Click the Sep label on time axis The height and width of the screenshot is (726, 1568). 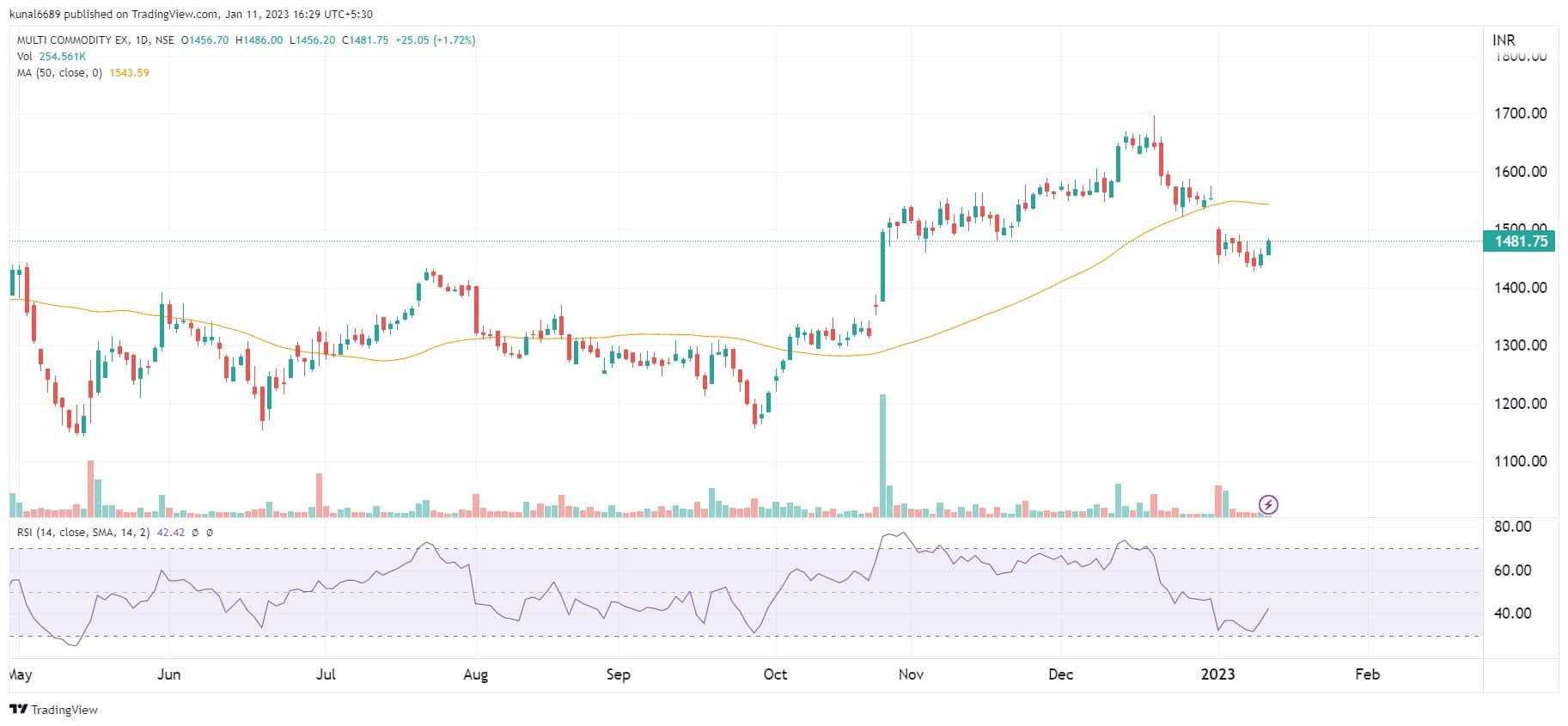coord(618,674)
